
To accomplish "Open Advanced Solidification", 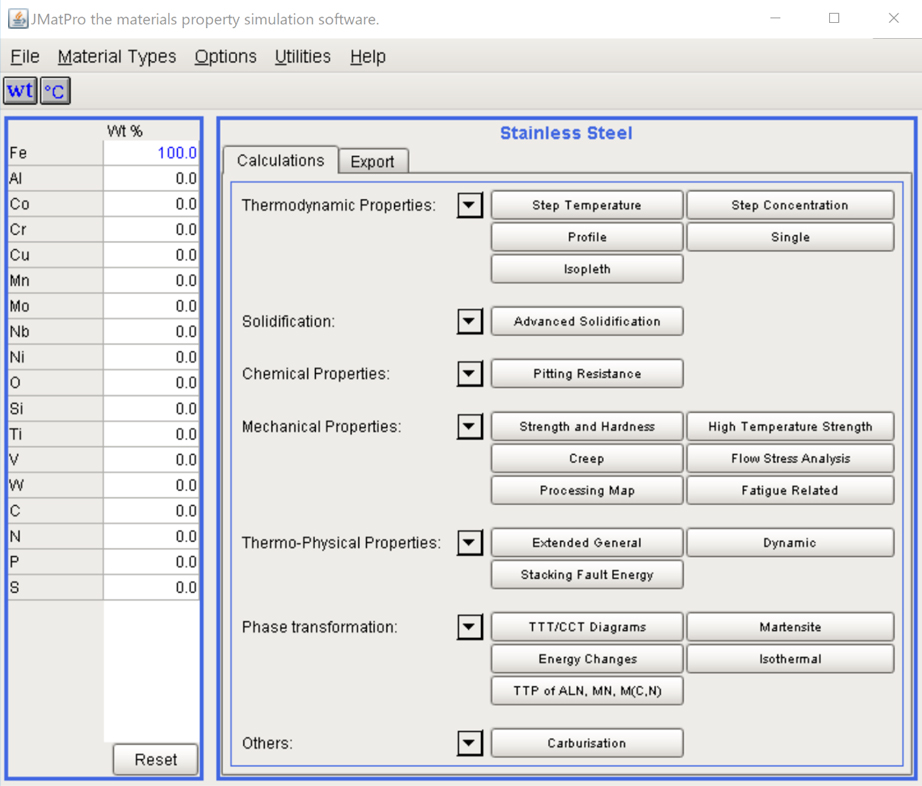I will [587, 321].
